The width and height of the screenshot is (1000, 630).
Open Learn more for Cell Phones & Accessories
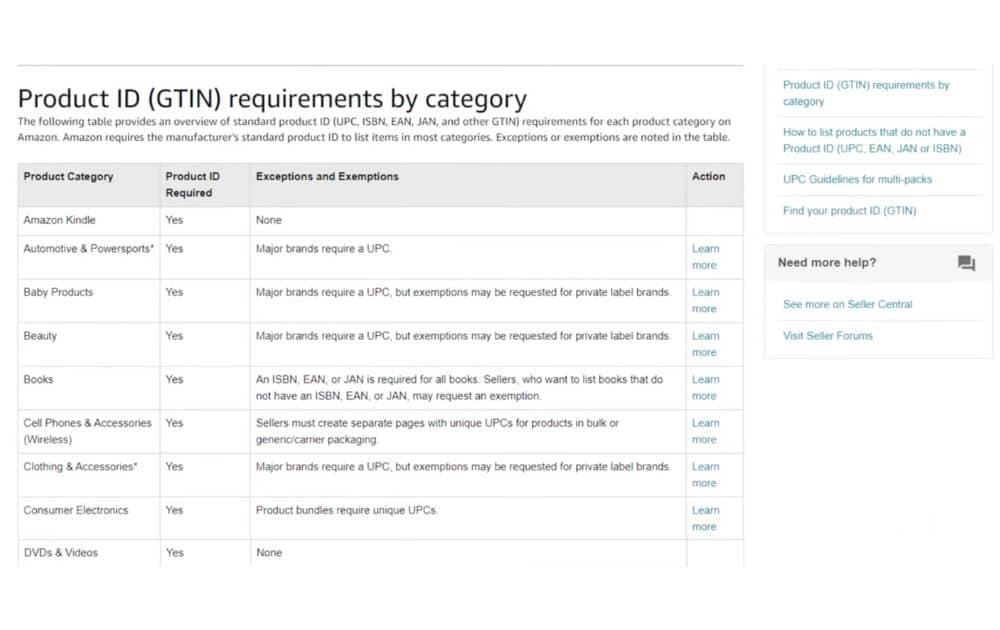(x=705, y=431)
